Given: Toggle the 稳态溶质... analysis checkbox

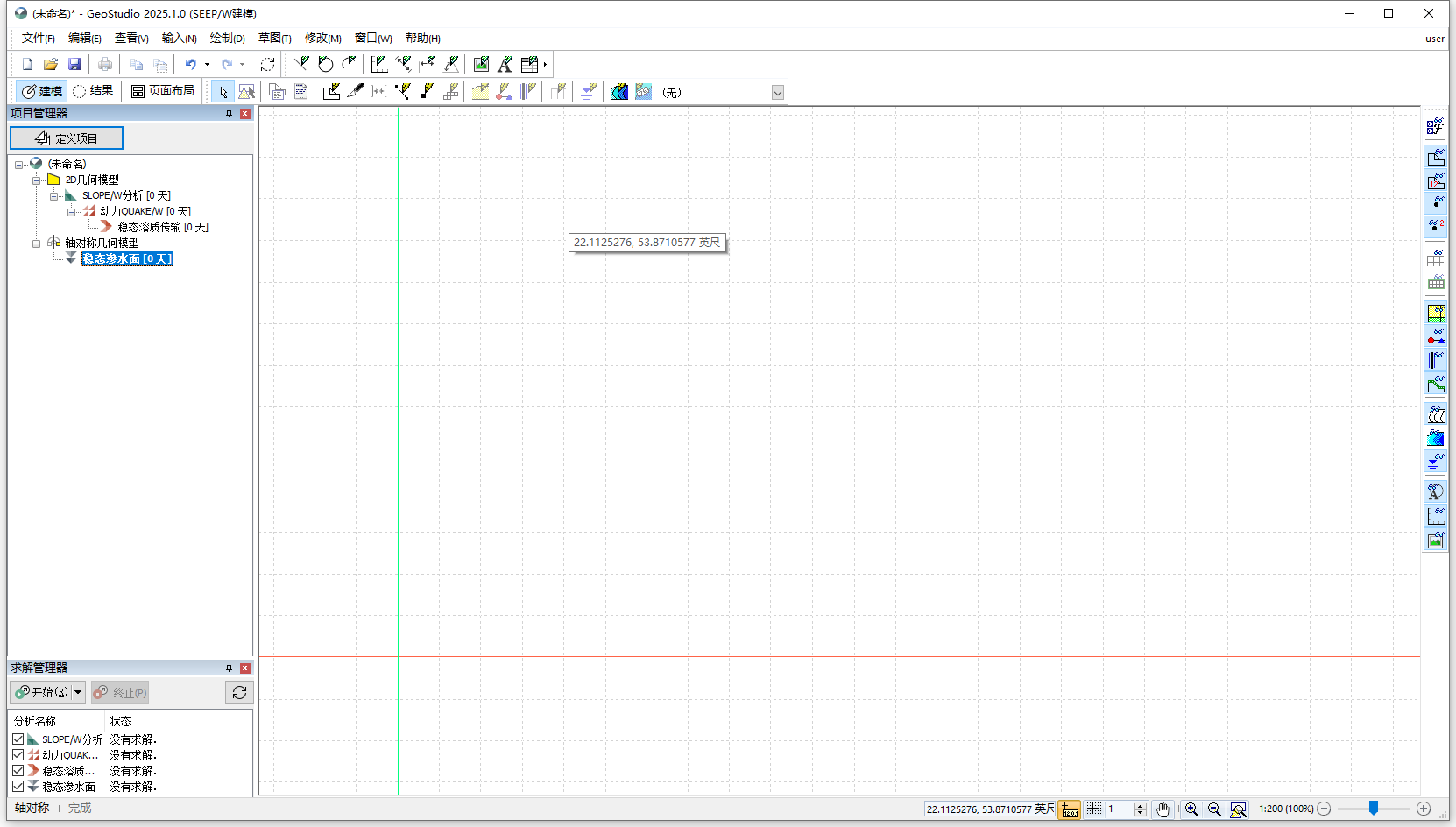Looking at the screenshot, I should click(x=18, y=771).
